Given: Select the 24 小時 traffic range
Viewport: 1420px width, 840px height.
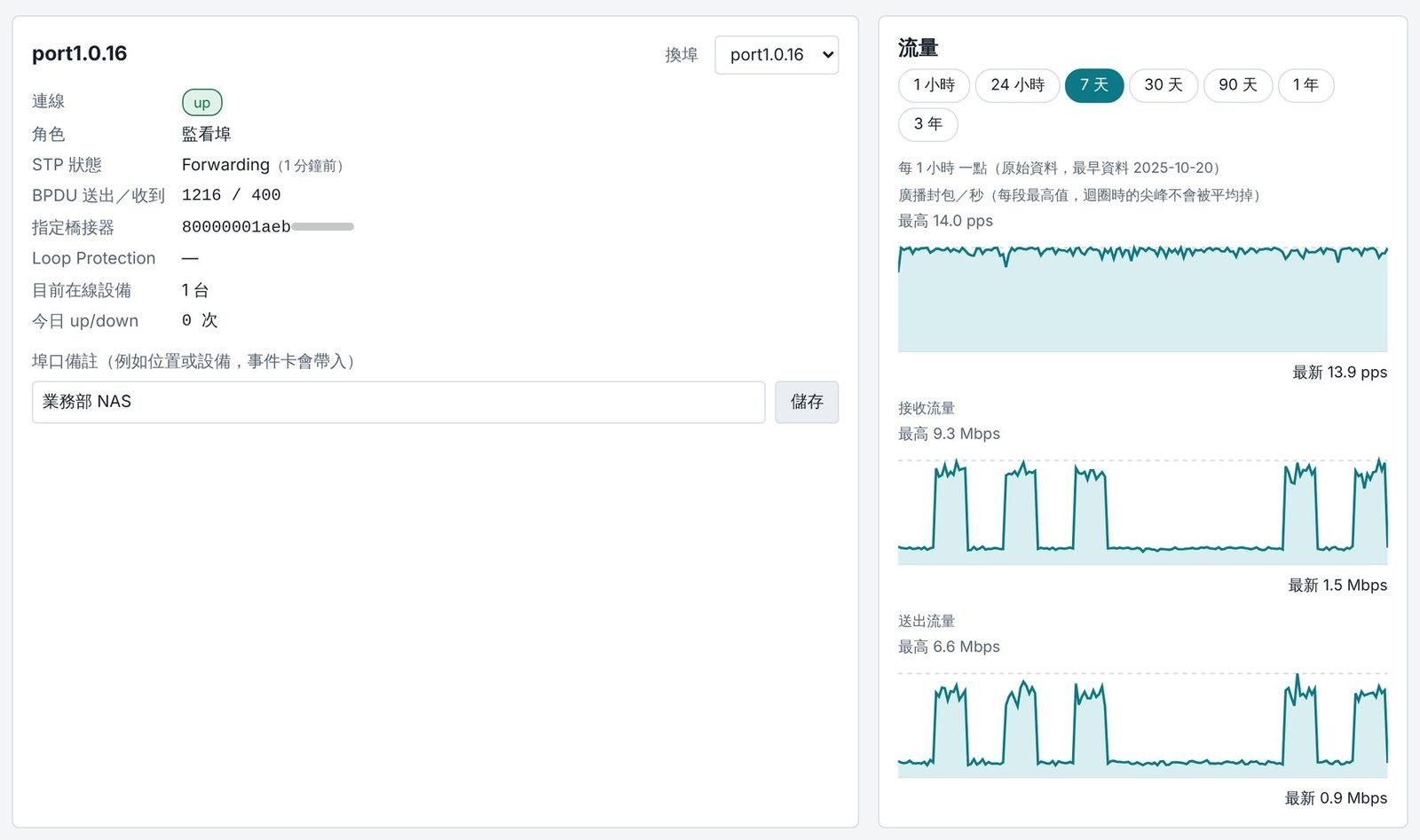Looking at the screenshot, I should [1017, 85].
